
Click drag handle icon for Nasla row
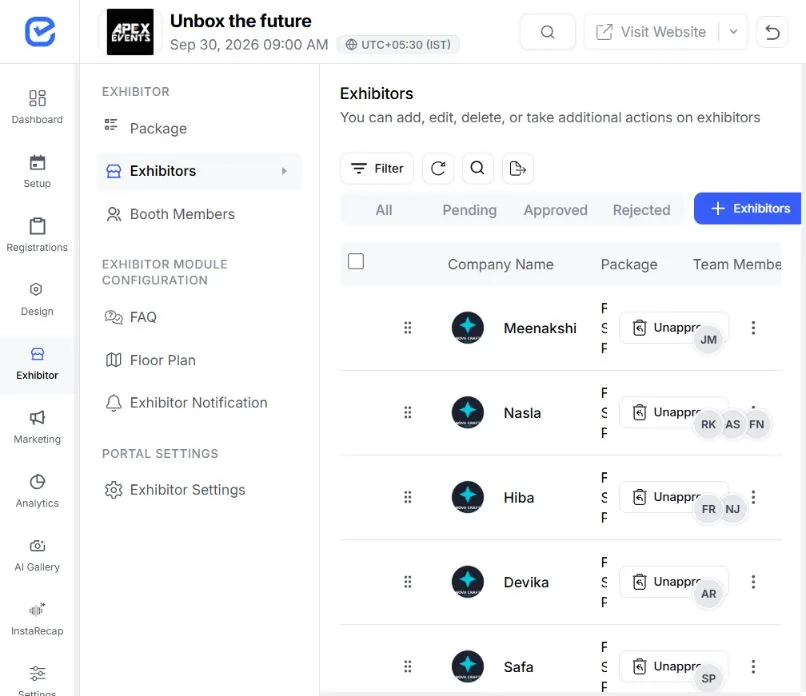[x=408, y=413]
